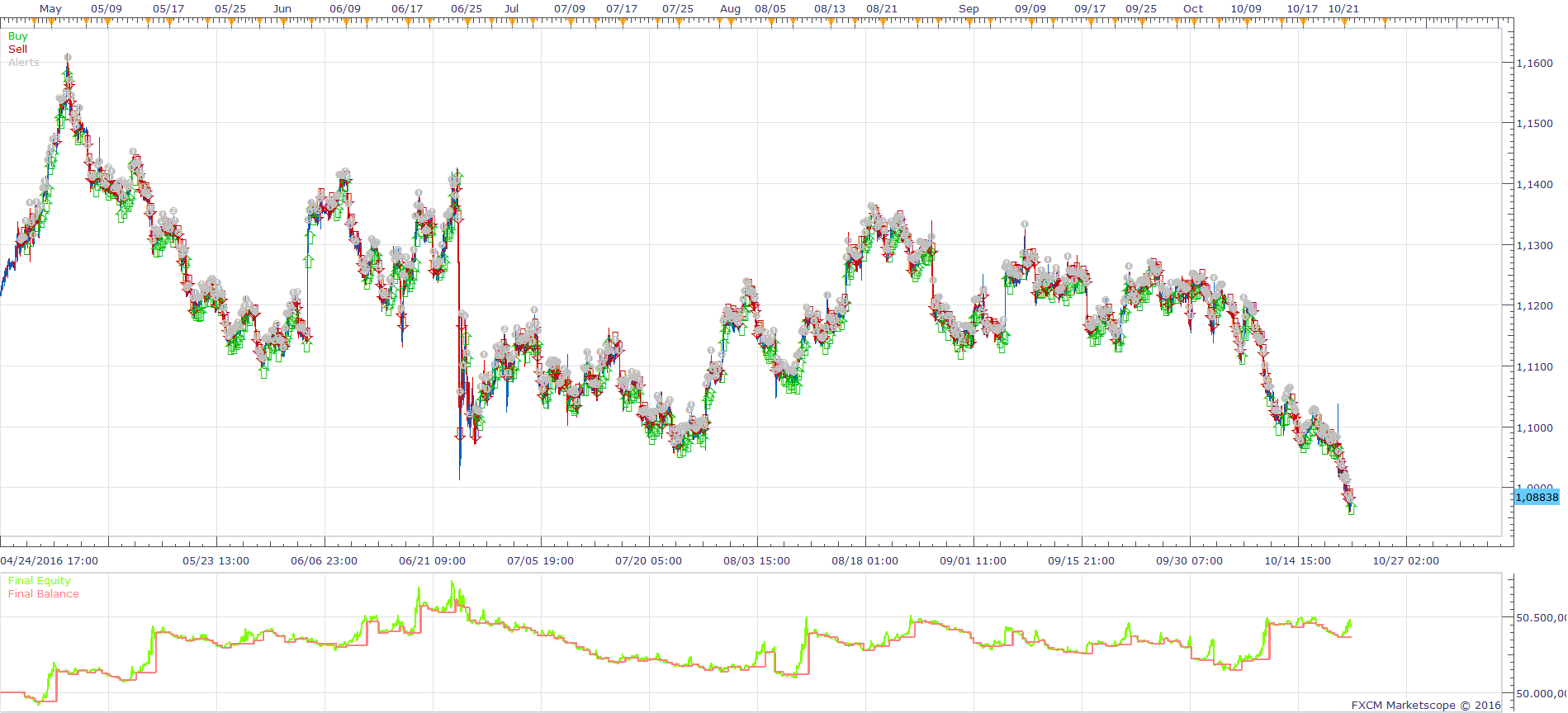Screen dimensions: 1568x713
Task: Toggle the Sell legend entry
Action: pyautogui.click(x=17, y=50)
